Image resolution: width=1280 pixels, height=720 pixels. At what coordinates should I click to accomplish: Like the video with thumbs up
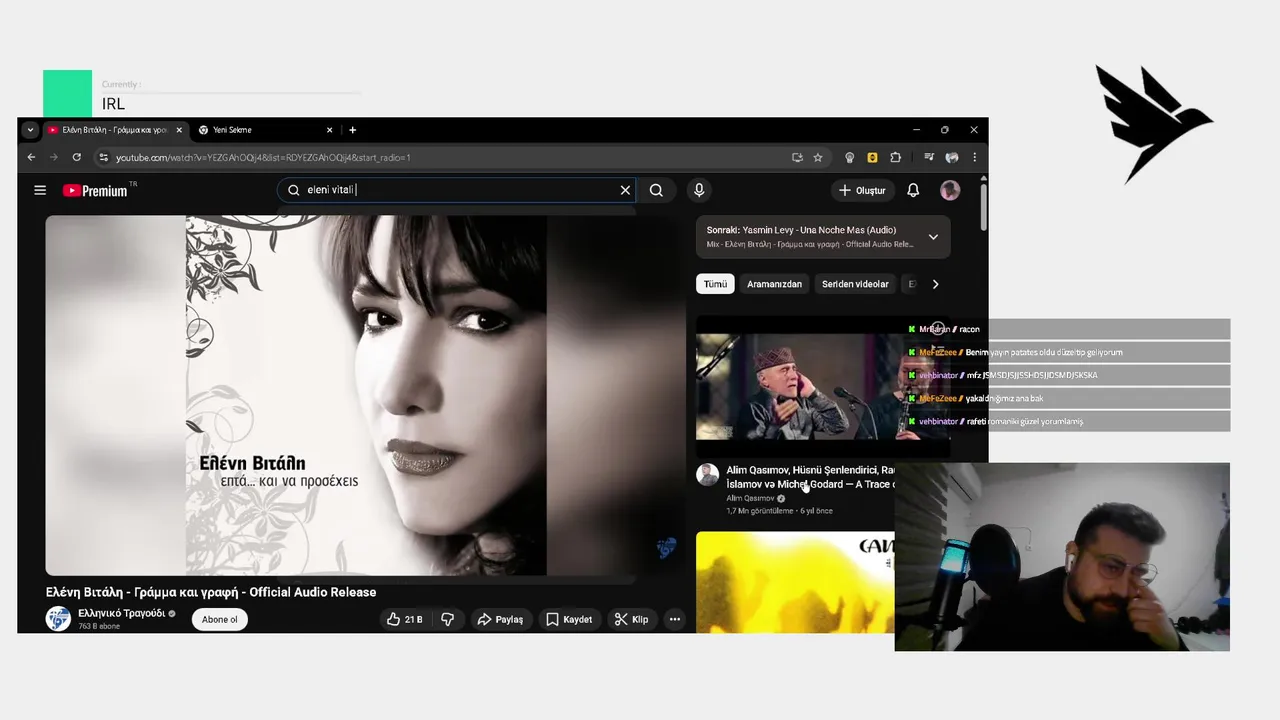(x=405, y=619)
